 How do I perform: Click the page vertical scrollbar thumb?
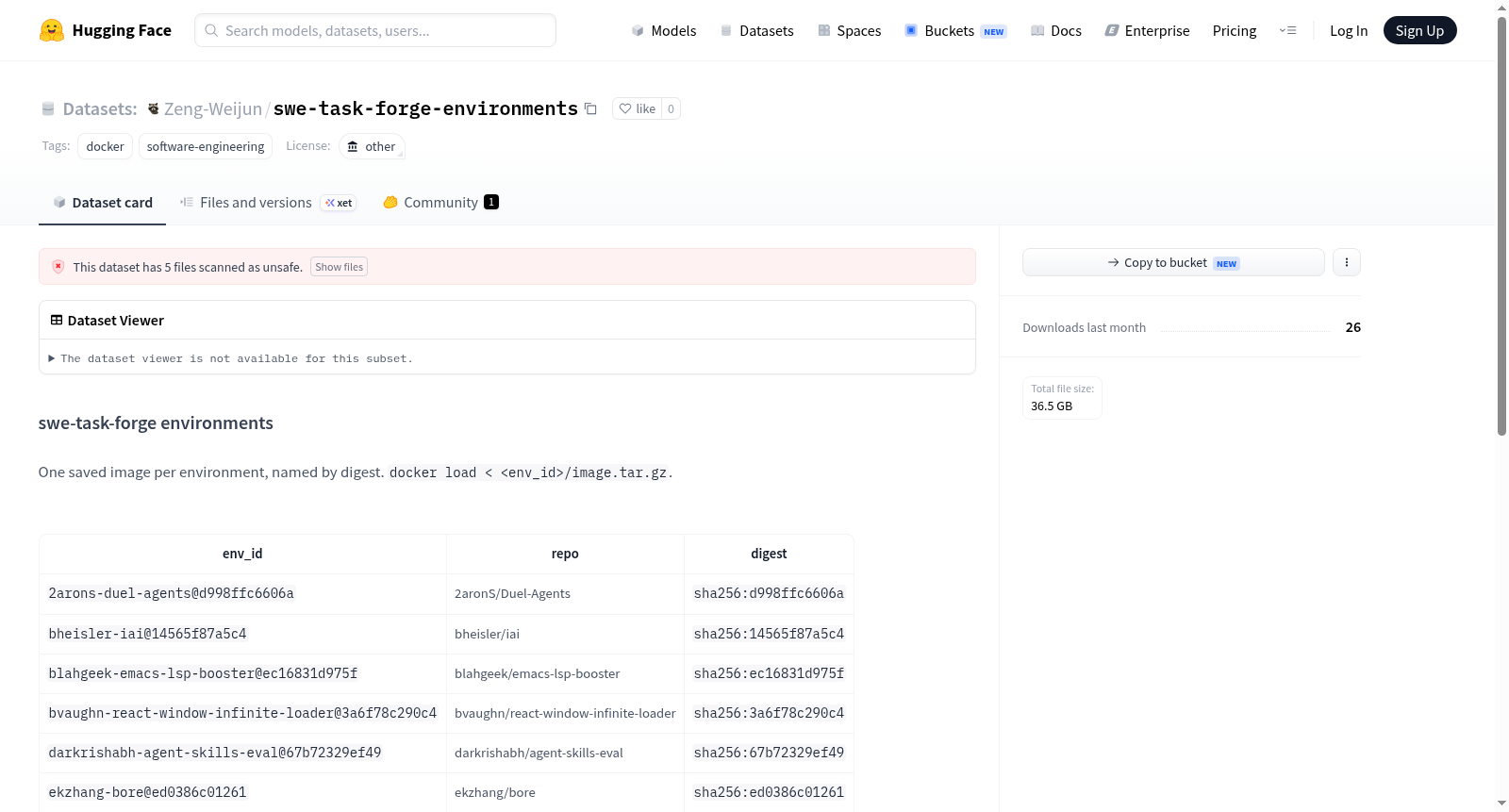(1501, 226)
